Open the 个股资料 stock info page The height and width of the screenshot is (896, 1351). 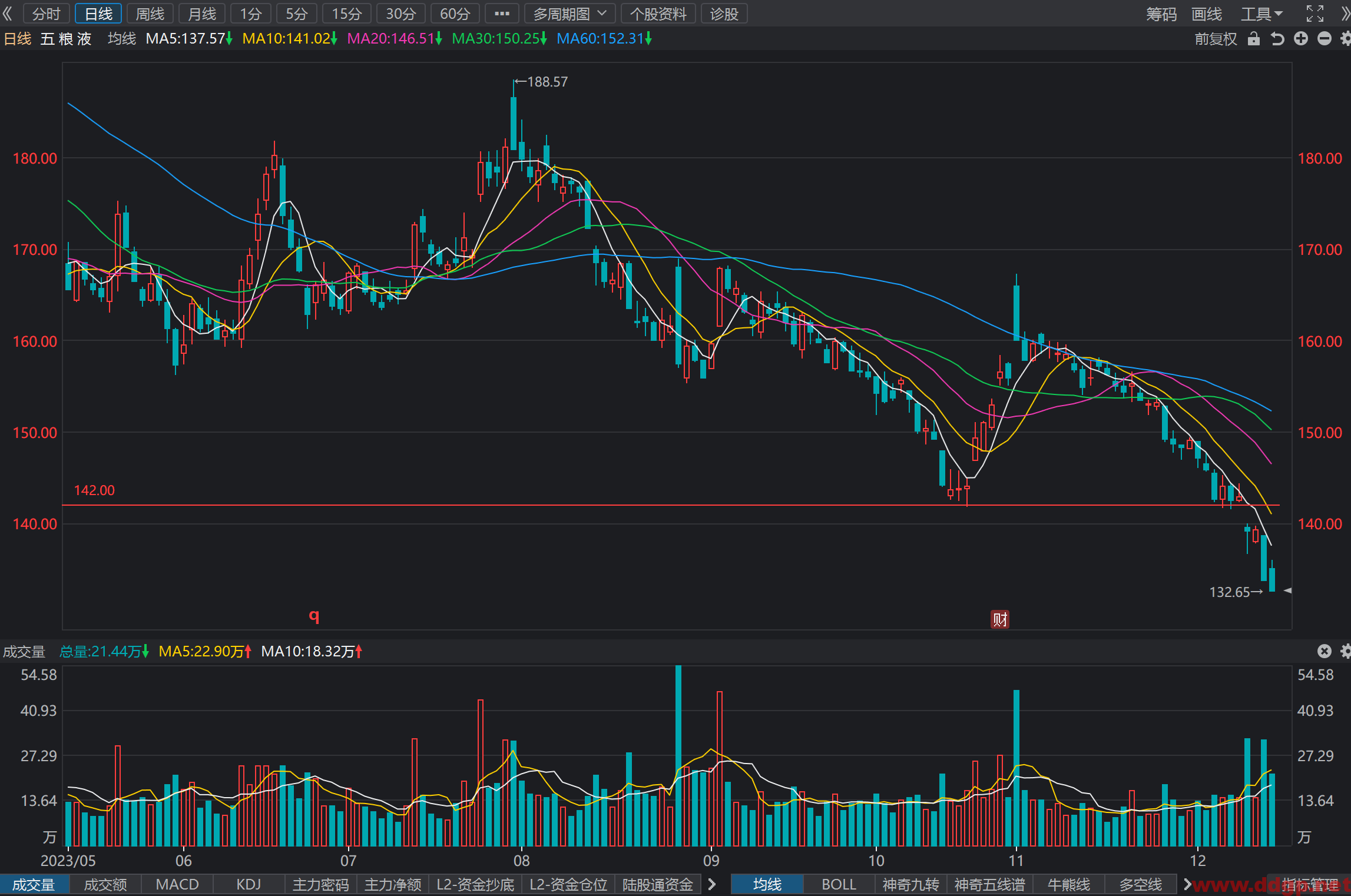(x=658, y=14)
